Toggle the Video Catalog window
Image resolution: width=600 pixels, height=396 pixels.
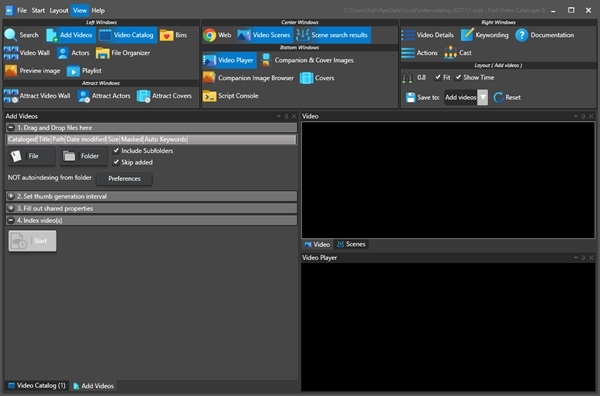pyautogui.click(x=127, y=35)
